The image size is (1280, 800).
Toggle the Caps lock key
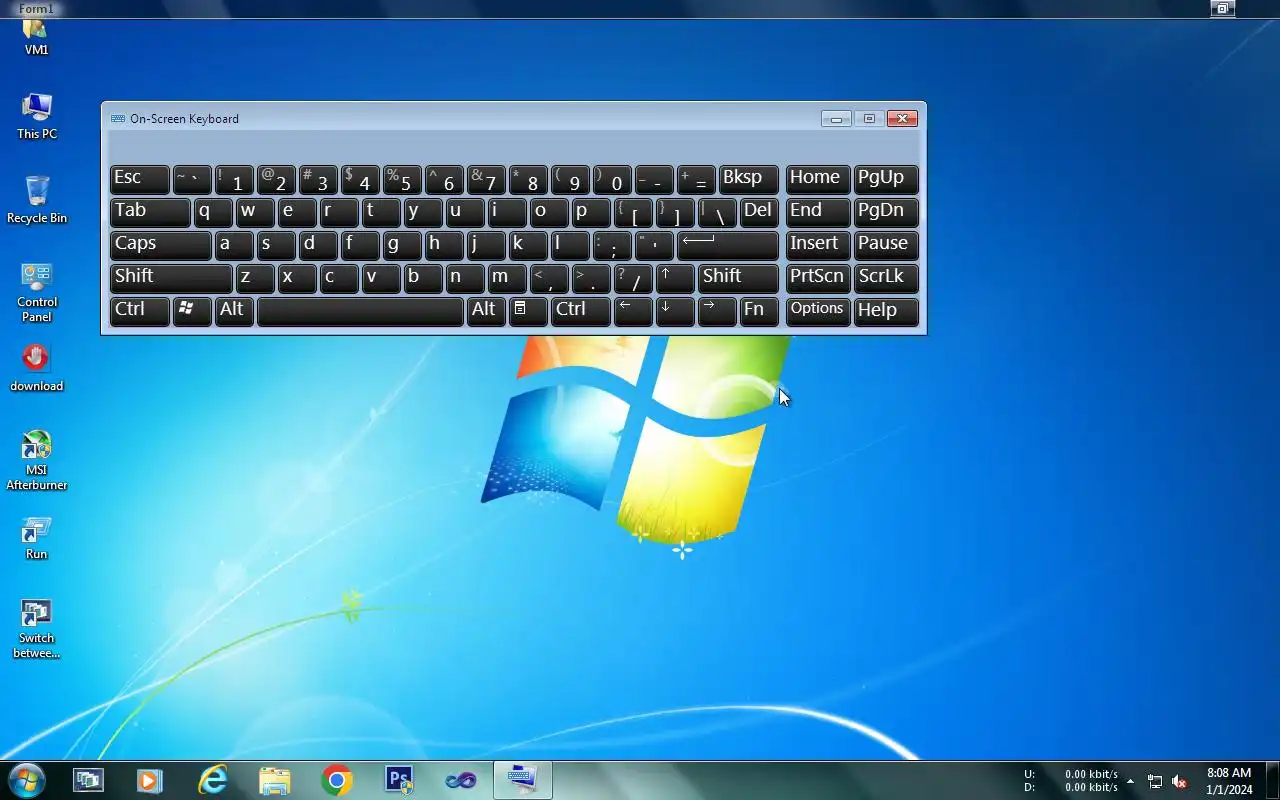pos(160,245)
